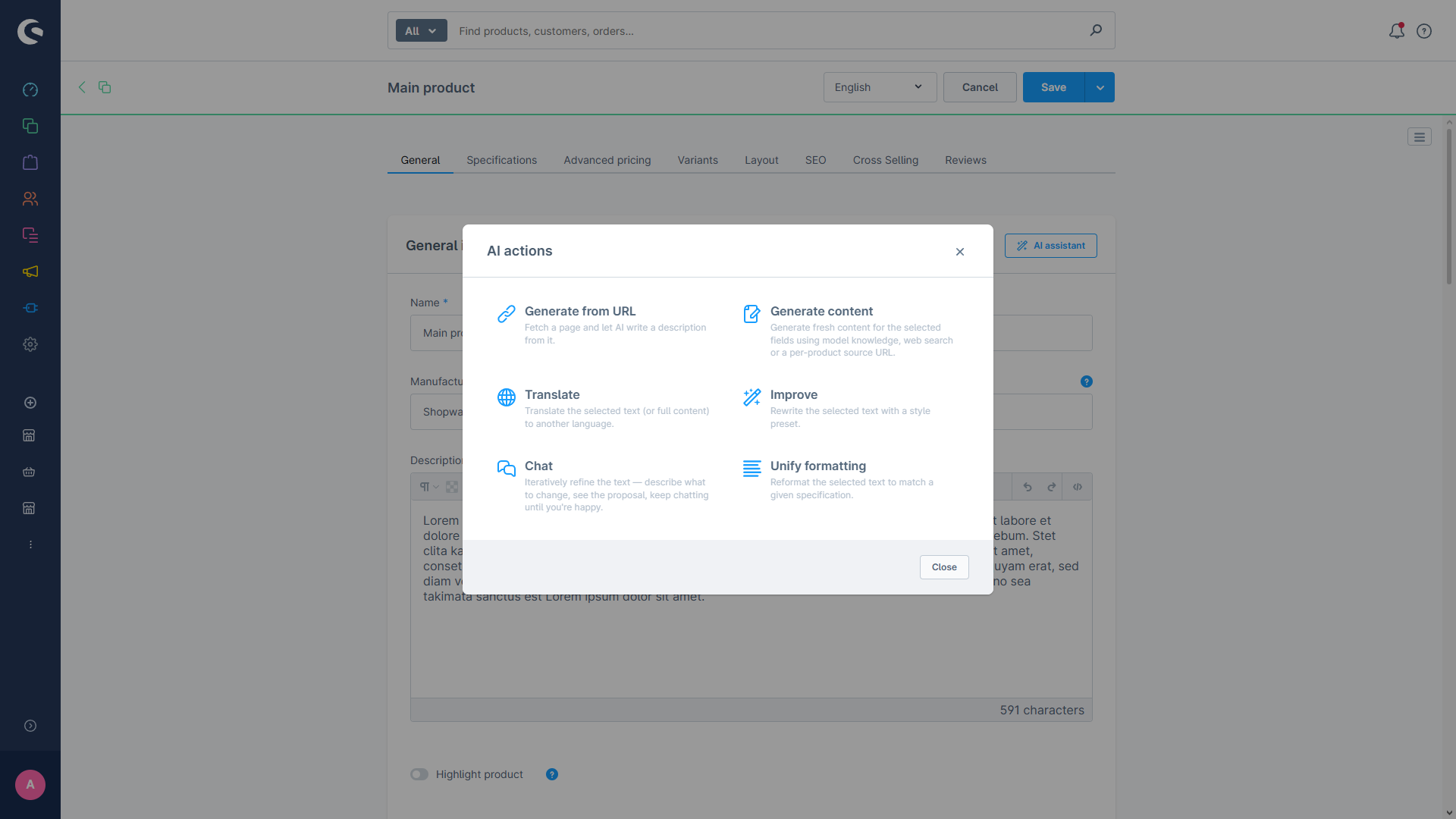Open the Settings gear in sidebar

click(x=30, y=344)
